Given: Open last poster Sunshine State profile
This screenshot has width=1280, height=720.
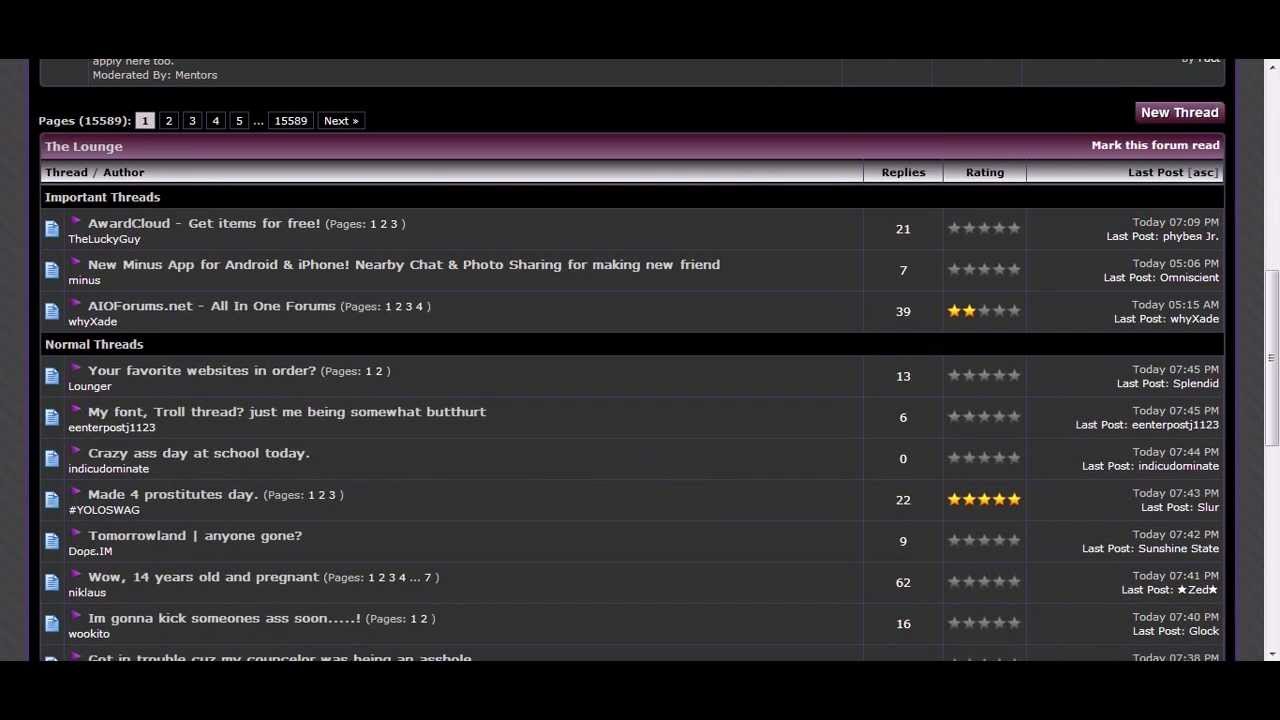Looking at the screenshot, I should (1179, 549).
